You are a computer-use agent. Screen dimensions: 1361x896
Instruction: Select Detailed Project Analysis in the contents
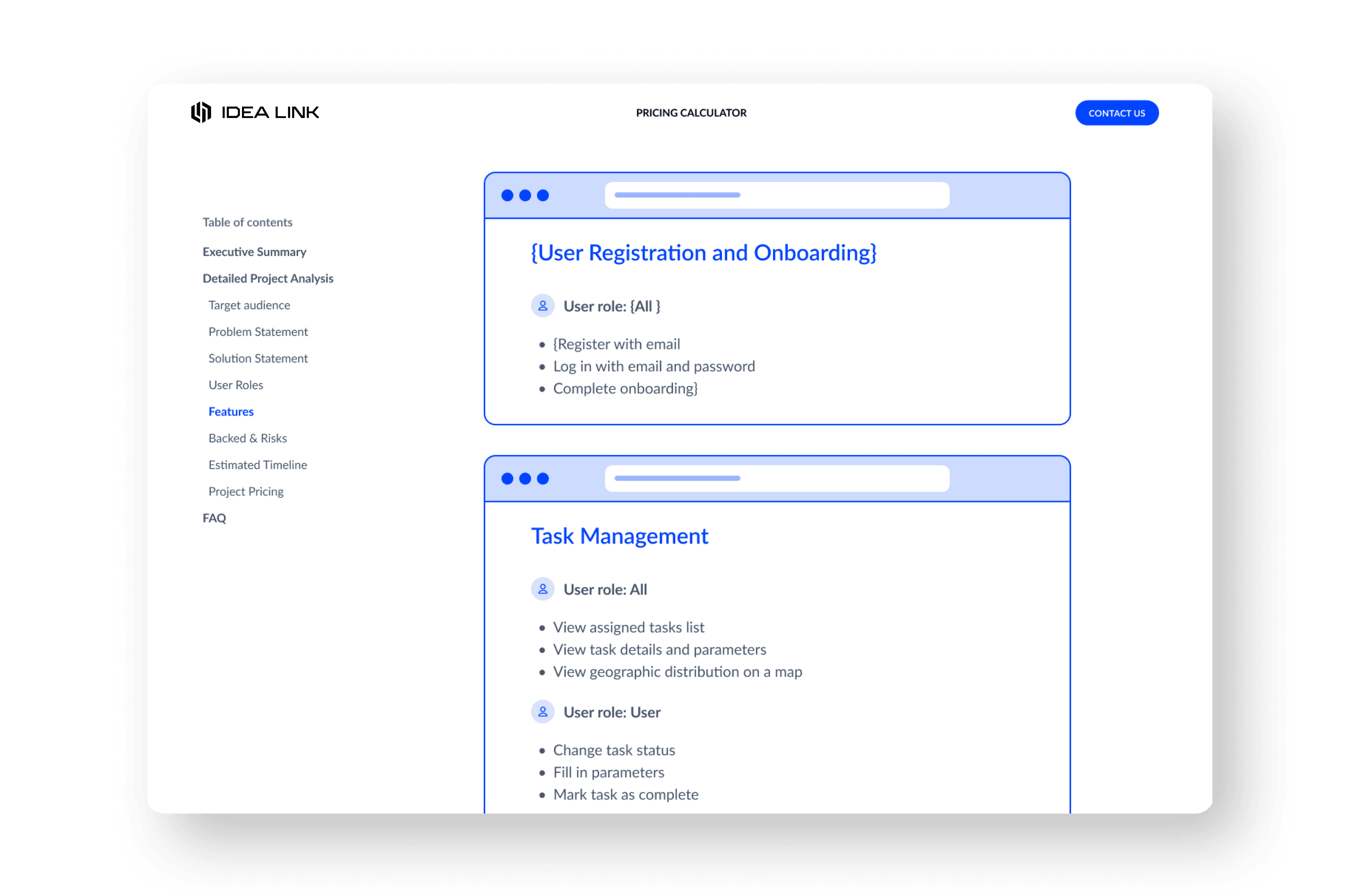[268, 279]
